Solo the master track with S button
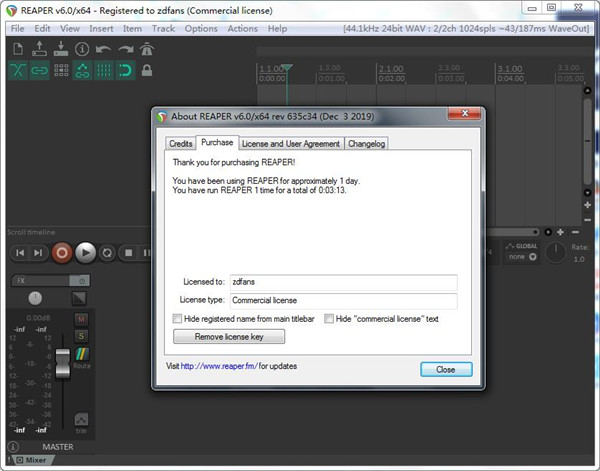Screen dimensions: 600x471 [x=82, y=335]
